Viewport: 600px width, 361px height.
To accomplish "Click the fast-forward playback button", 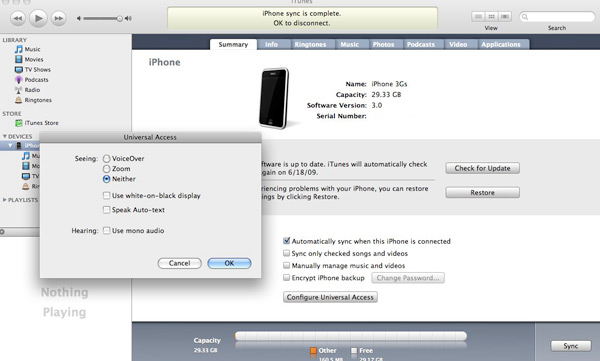I will click(59, 18).
